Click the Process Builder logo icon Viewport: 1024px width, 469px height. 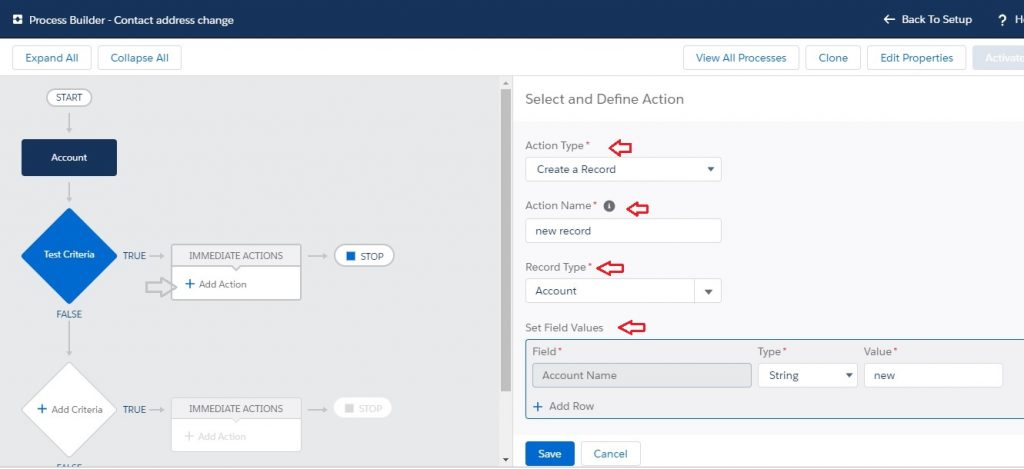coord(16,20)
